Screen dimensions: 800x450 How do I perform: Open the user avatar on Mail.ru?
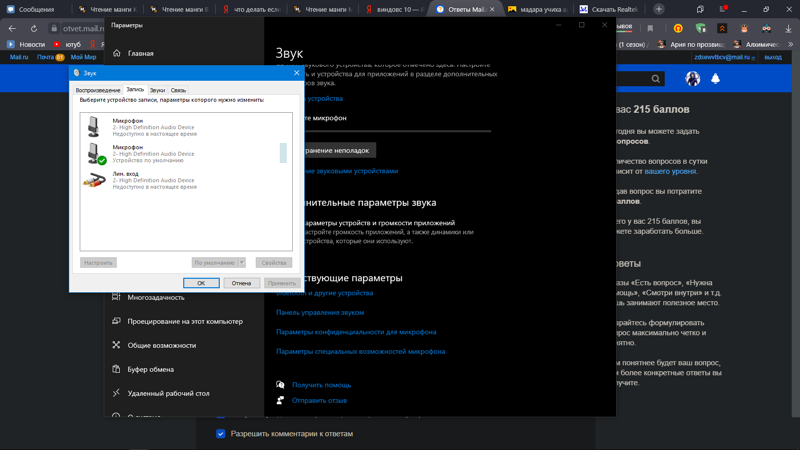692,79
